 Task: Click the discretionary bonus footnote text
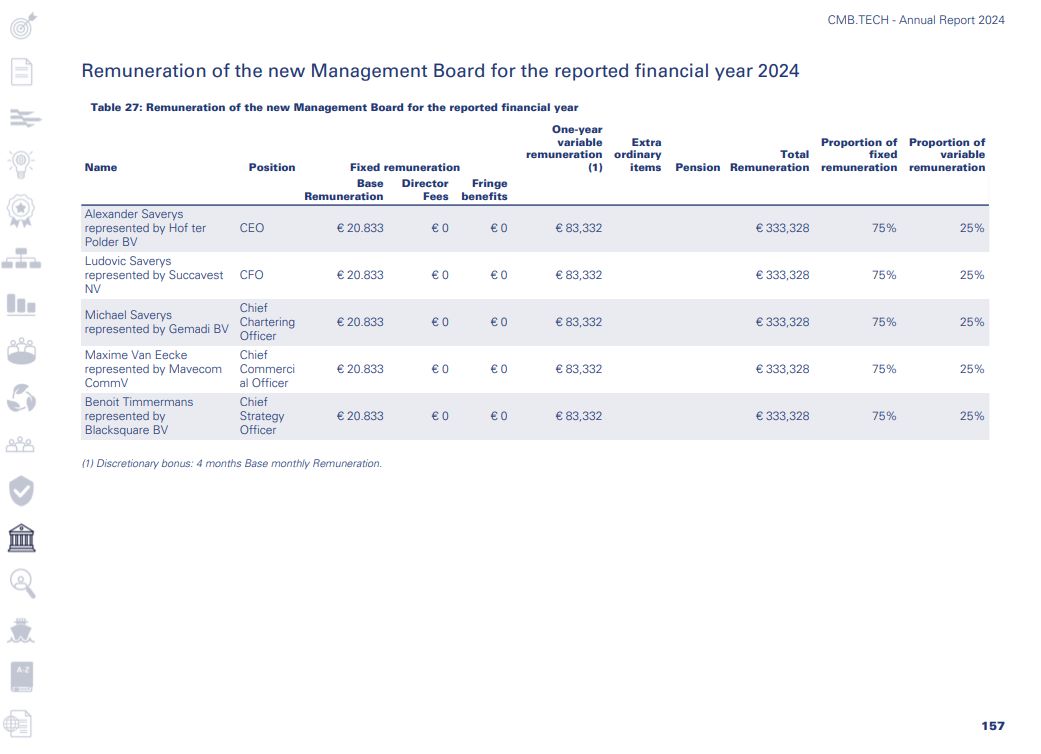tap(232, 464)
